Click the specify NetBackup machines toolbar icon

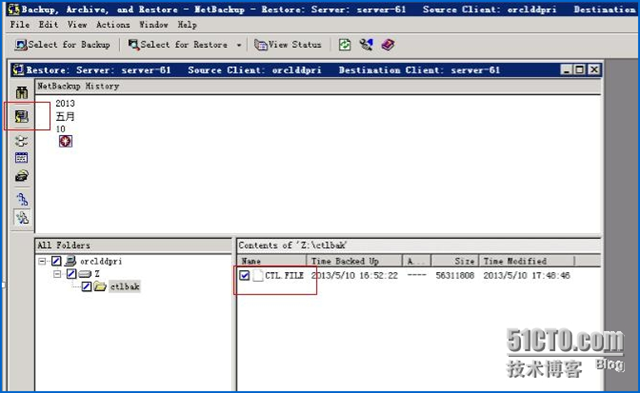(366, 44)
